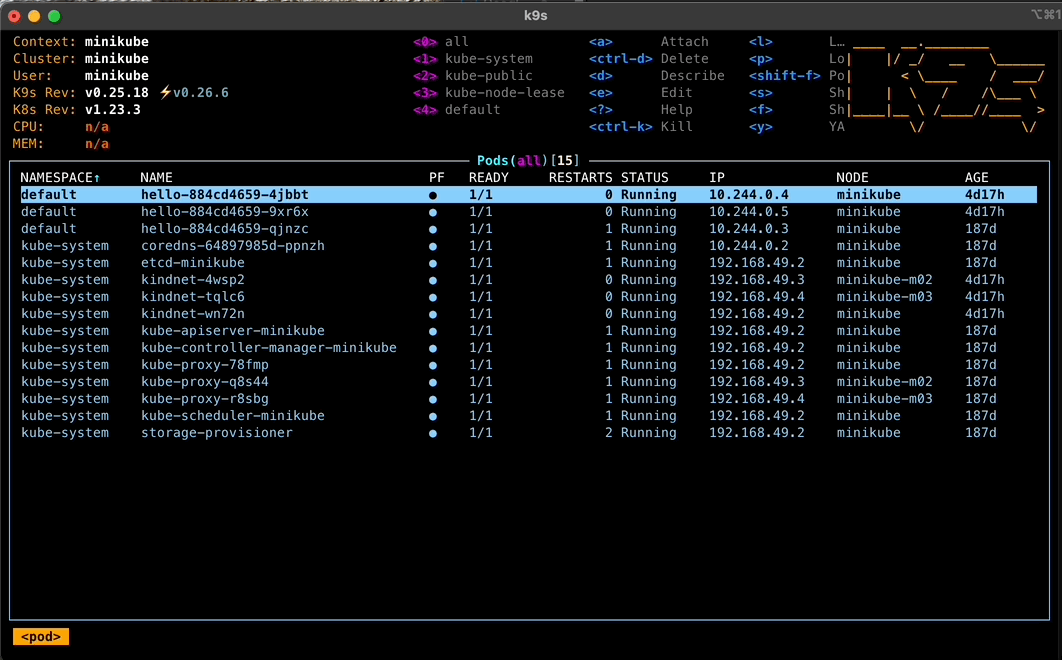Click the Pods(all)[15] table title
The width and height of the screenshot is (1062, 660).
(528, 161)
